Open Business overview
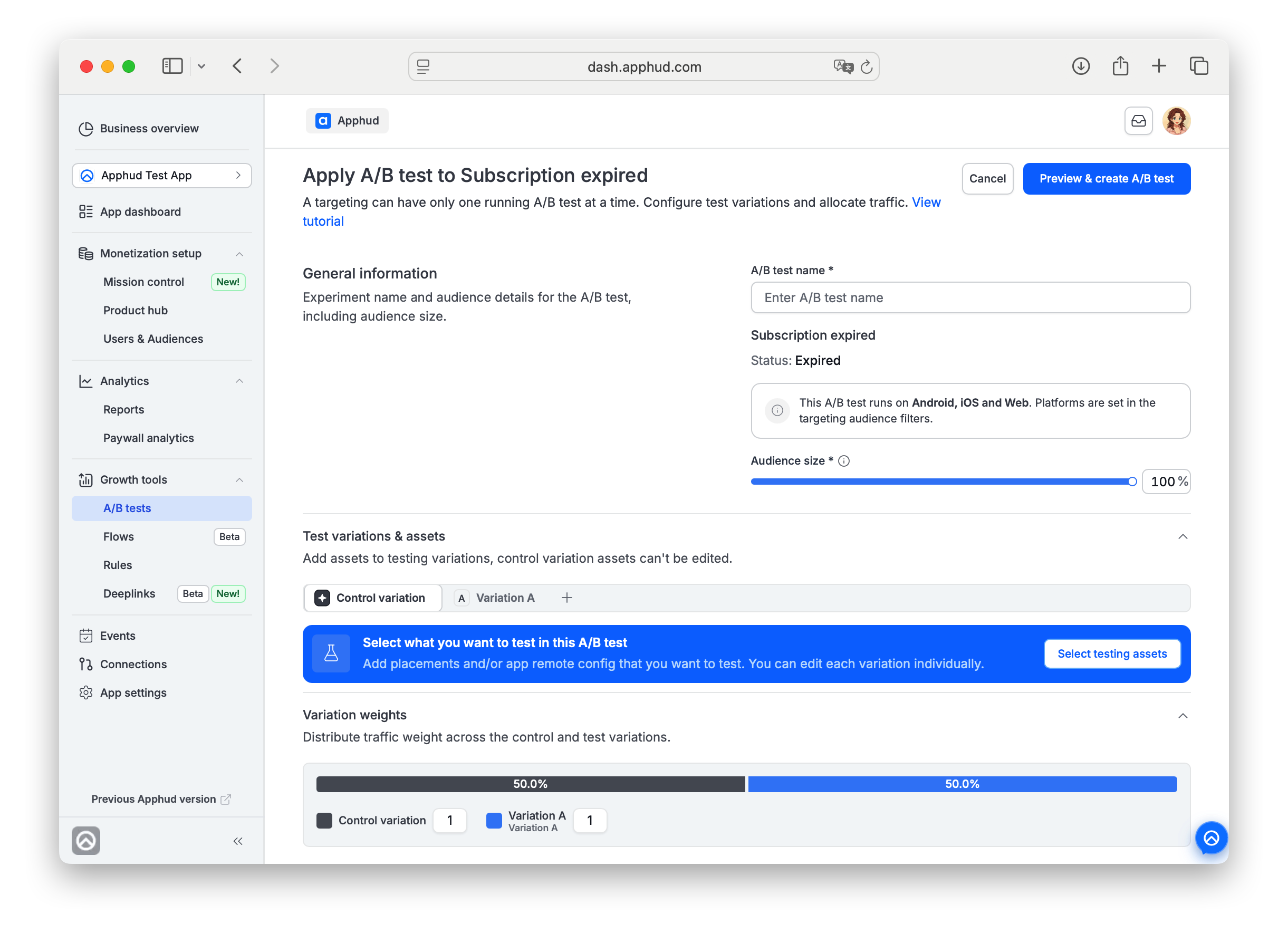The image size is (1288, 943). click(x=149, y=129)
